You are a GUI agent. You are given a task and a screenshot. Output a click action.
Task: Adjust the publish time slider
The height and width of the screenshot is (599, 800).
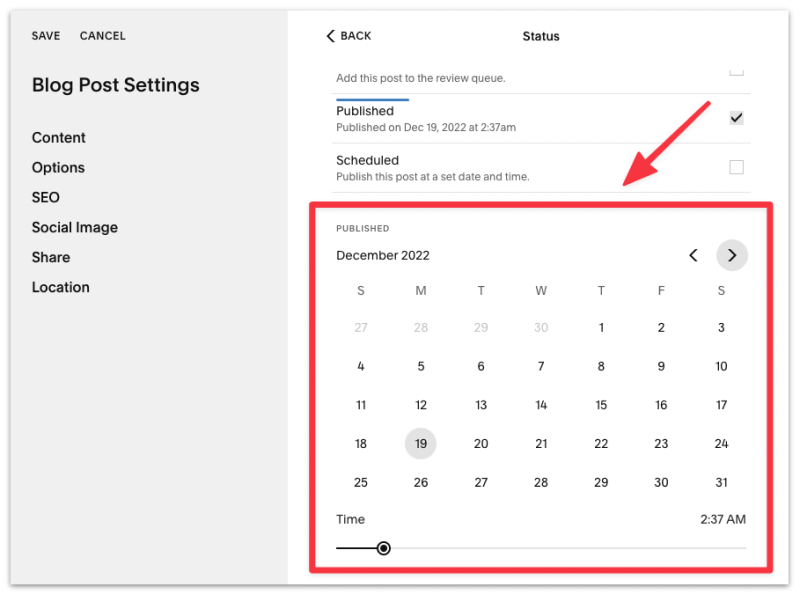(384, 548)
